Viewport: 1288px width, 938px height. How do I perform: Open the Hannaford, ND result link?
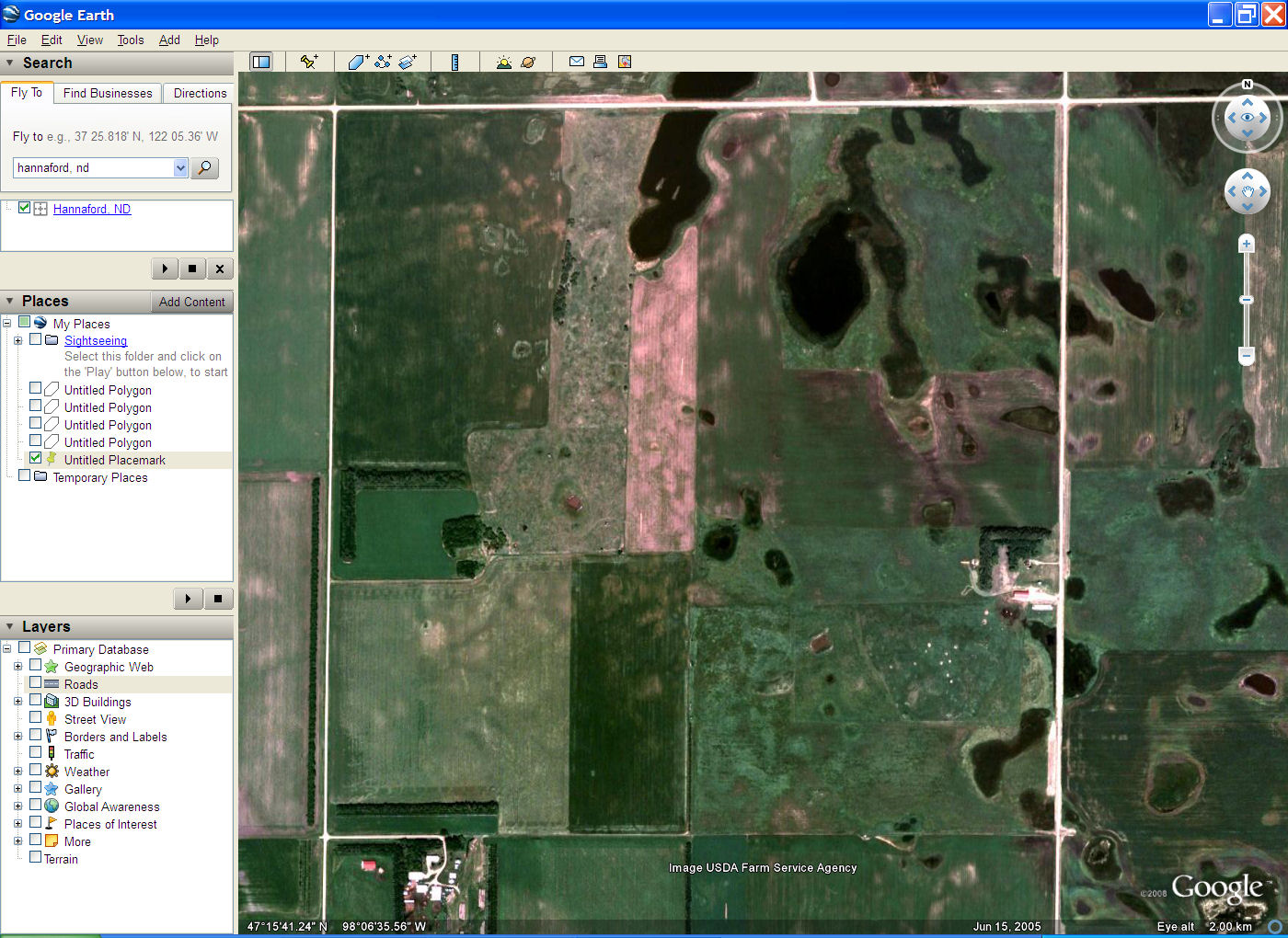coord(92,209)
